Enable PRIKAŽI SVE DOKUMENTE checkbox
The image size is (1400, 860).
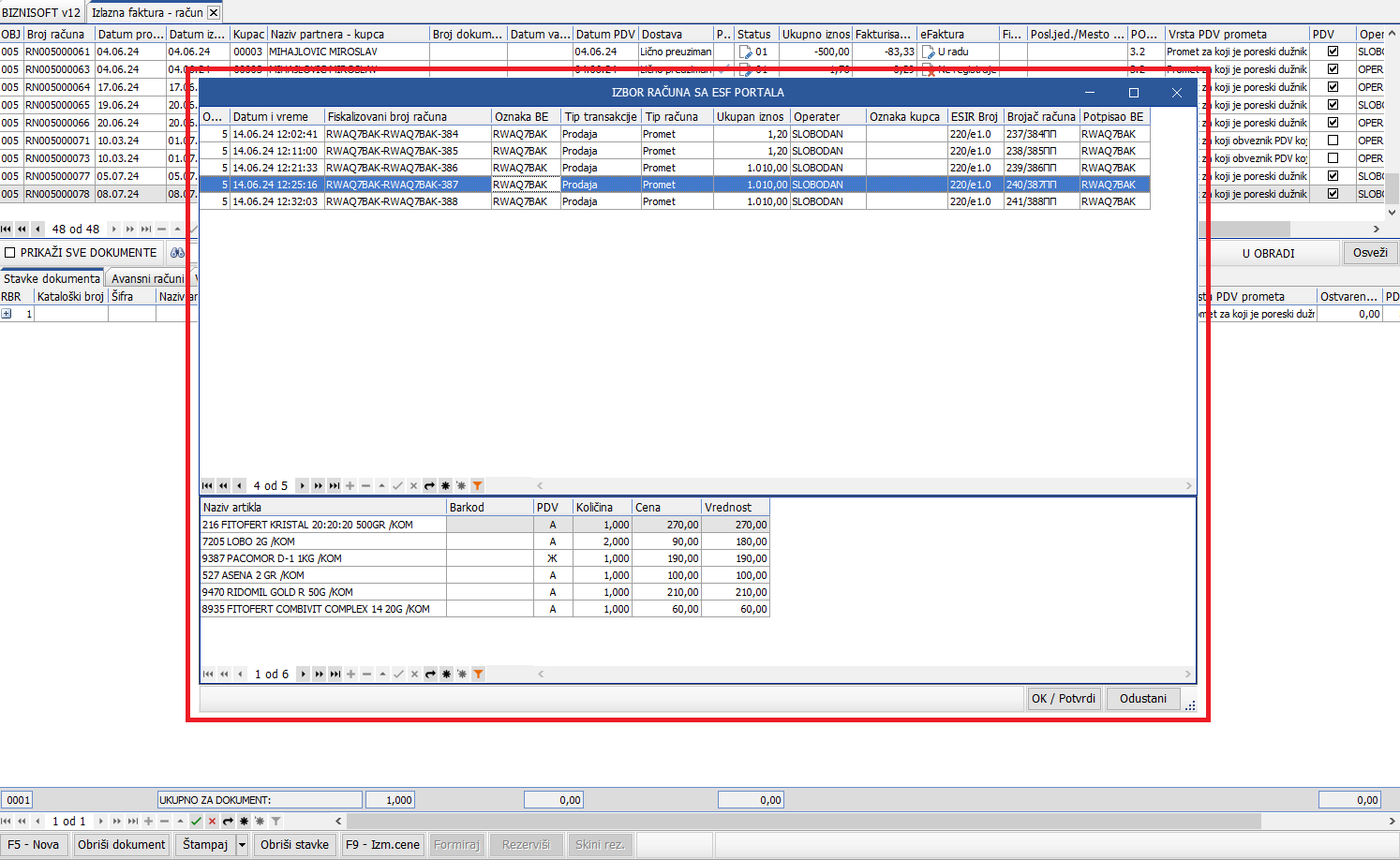[x=10, y=253]
